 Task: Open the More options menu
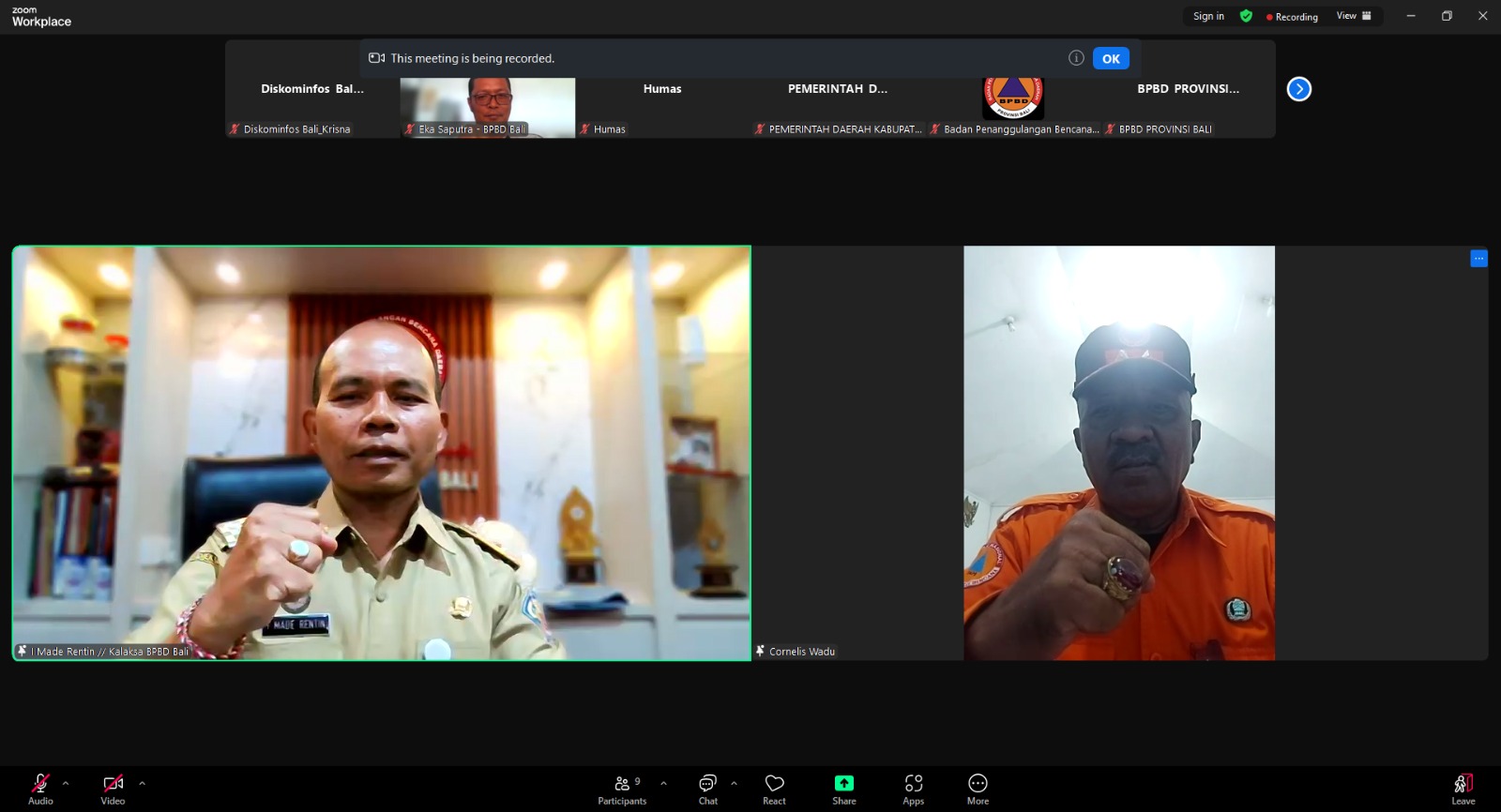[978, 788]
